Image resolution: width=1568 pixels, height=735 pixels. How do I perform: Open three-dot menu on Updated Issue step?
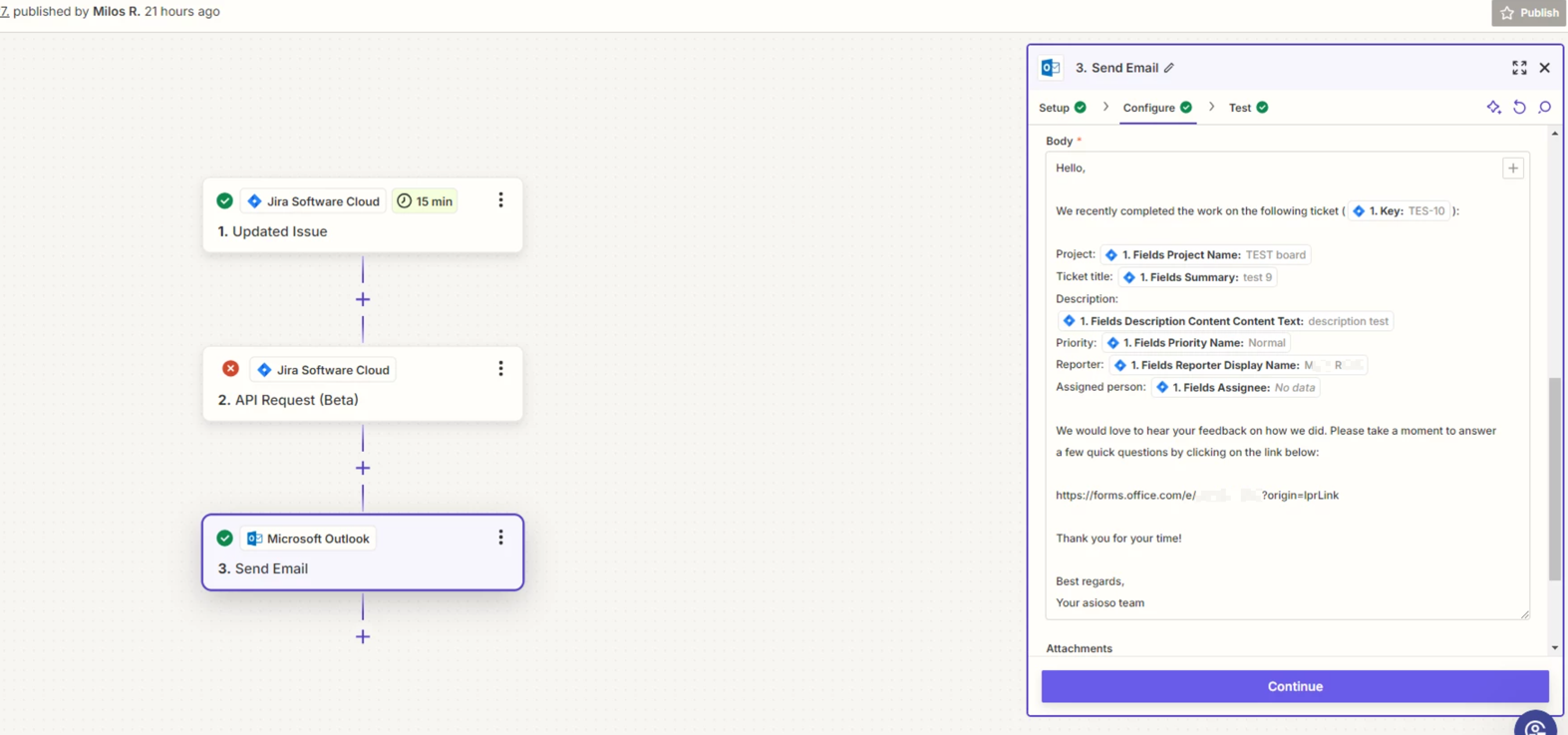point(500,200)
